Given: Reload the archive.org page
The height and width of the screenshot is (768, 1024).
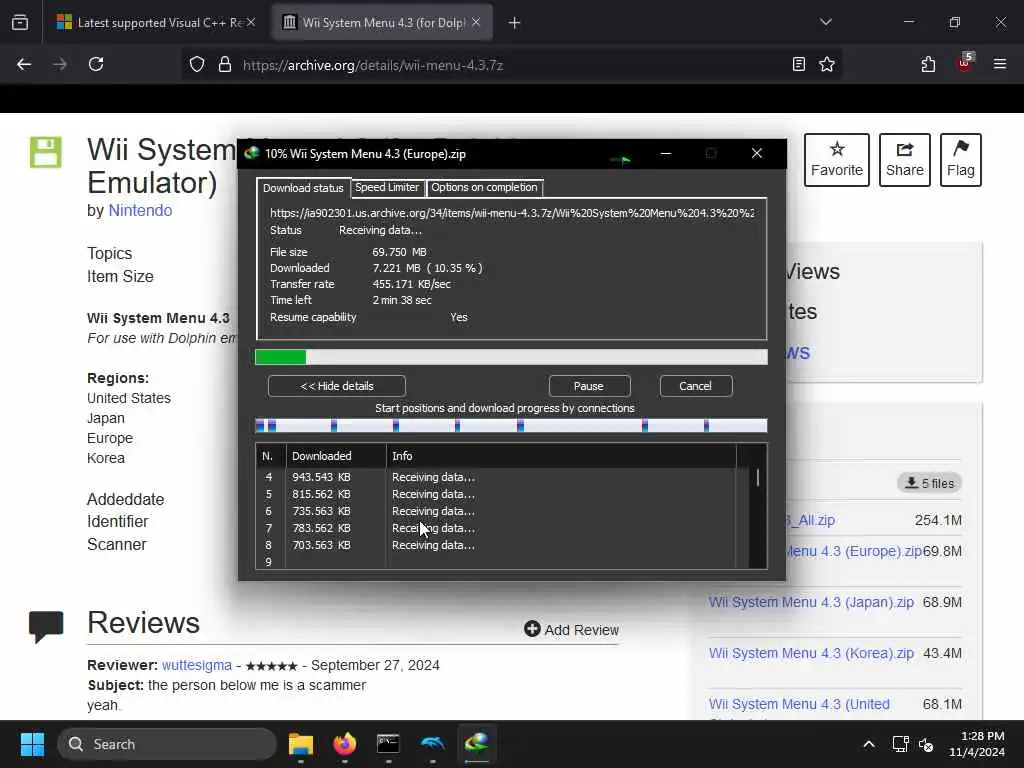Looking at the screenshot, I should click(96, 64).
